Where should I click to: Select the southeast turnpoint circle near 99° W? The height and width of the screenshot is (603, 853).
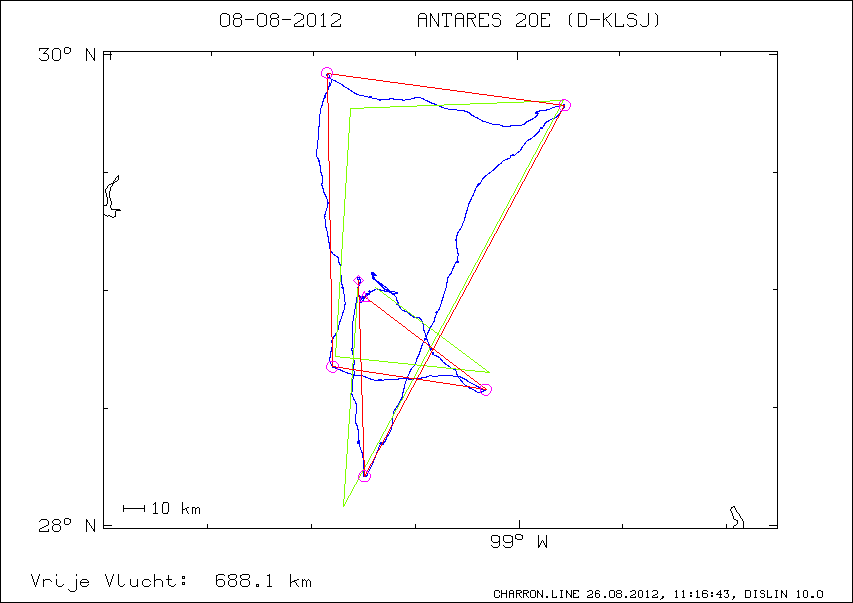pyautogui.click(x=486, y=390)
